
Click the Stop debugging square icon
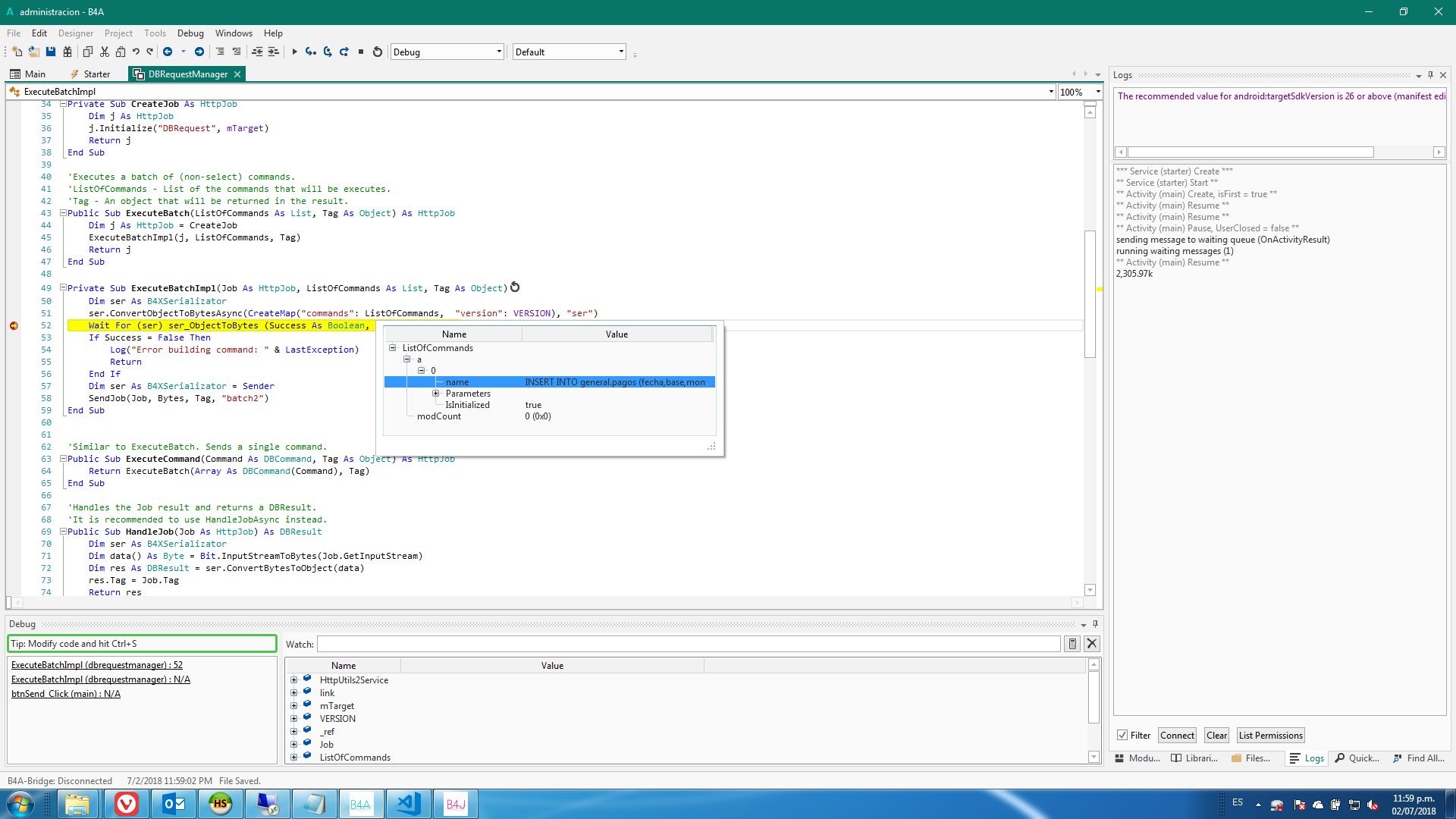coord(361,52)
